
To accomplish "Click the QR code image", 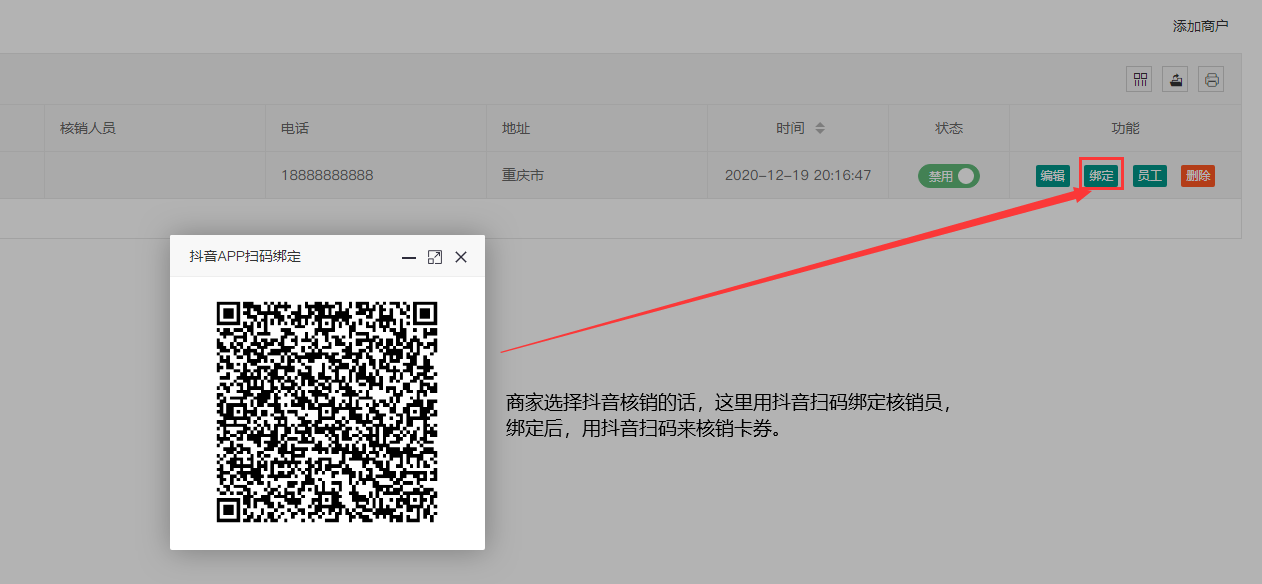I will [327, 411].
